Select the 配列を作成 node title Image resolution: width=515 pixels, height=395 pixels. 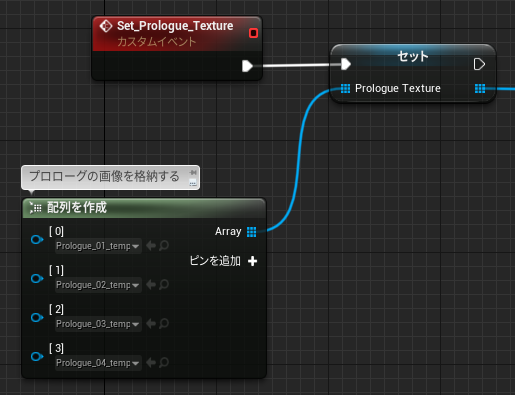point(77,208)
